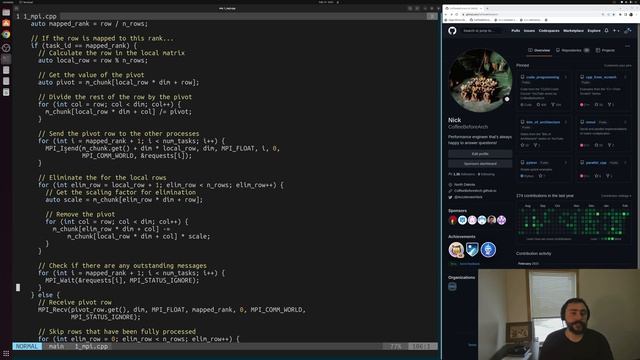640x360 pixels.
Task: Click the status emoji badge on avatar
Action: [507, 99]
